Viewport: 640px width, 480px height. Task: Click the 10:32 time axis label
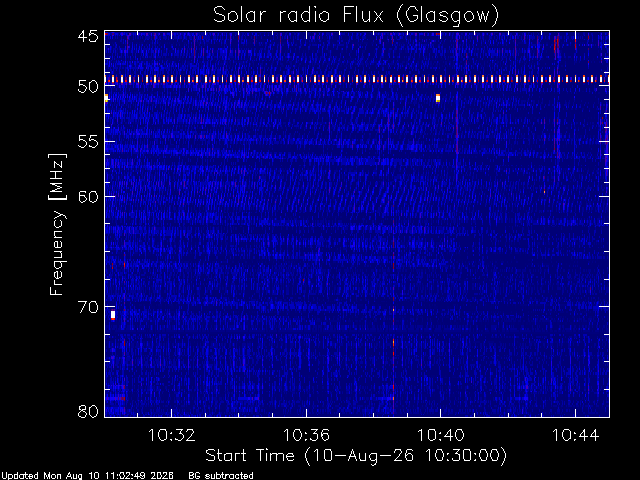171,435
